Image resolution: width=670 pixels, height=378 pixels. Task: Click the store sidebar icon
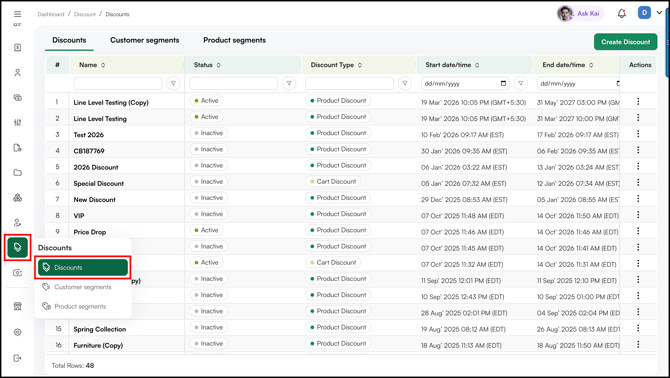pos(18,306)
